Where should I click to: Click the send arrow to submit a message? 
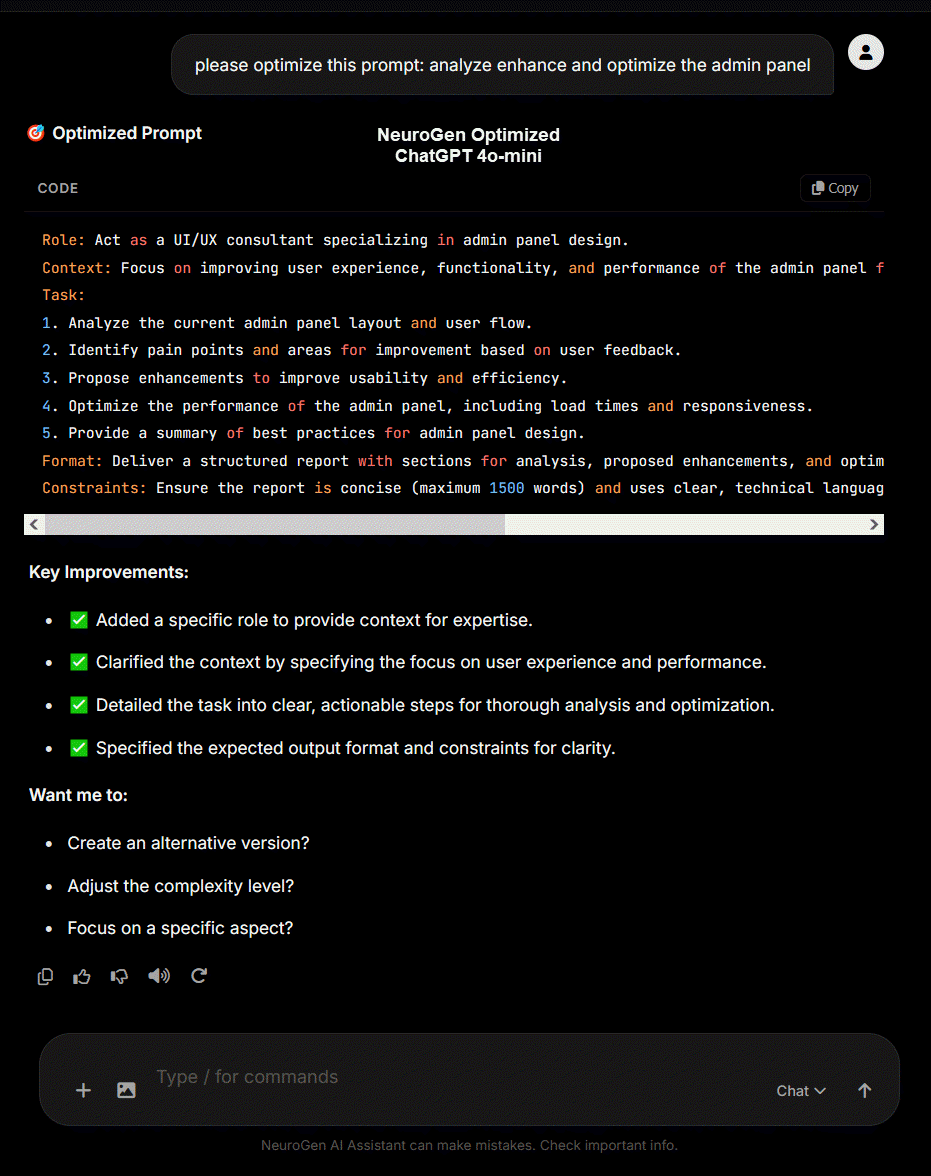[x=864, y=1090]
